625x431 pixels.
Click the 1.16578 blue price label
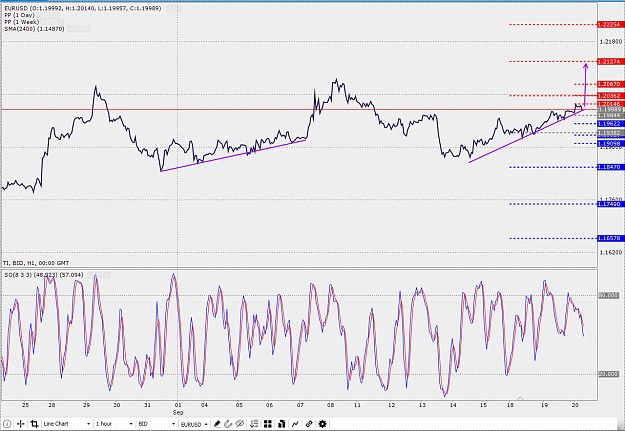[x=610, y=238]
